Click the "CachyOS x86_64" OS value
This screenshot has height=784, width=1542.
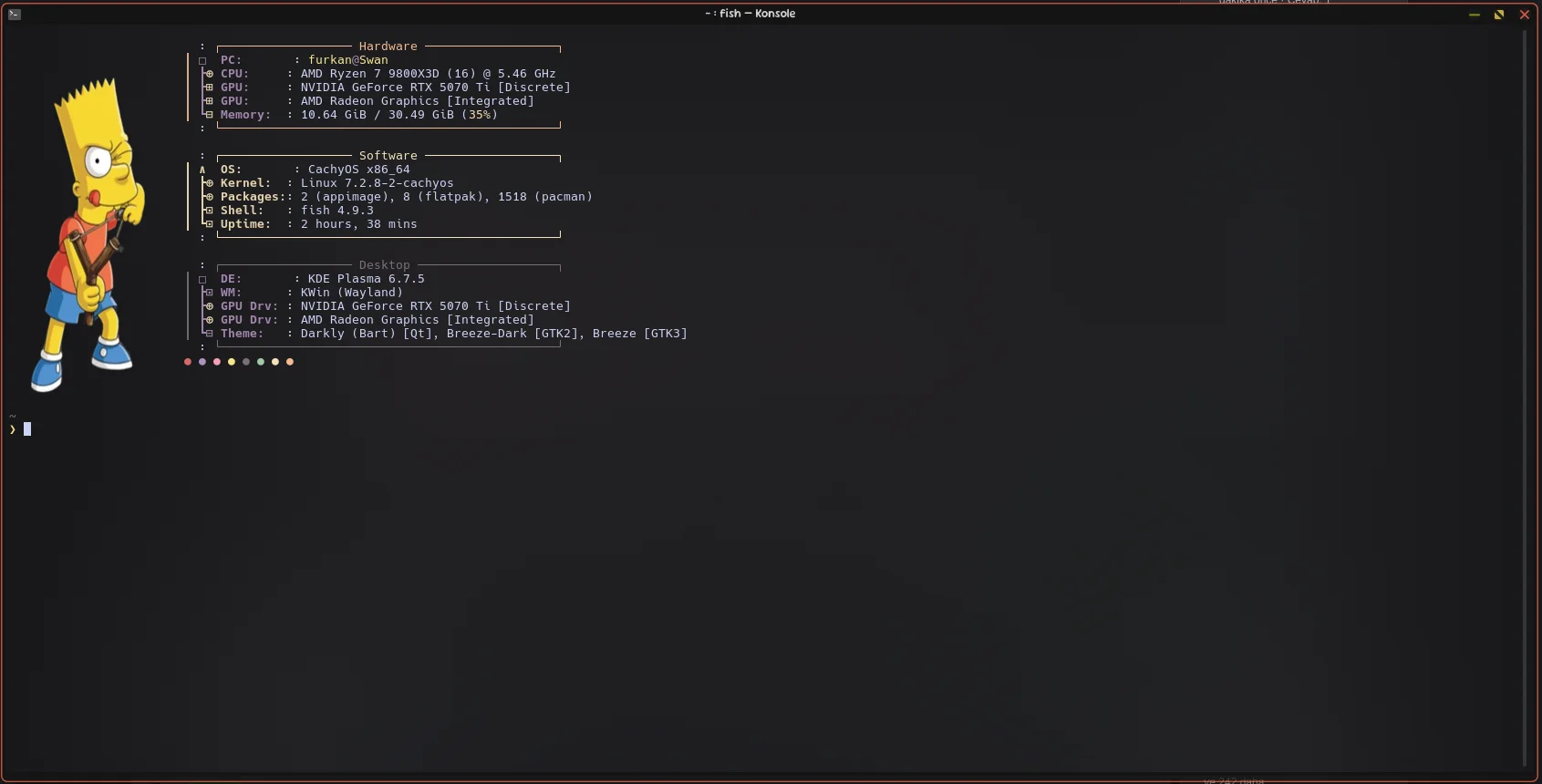point(359,170)
